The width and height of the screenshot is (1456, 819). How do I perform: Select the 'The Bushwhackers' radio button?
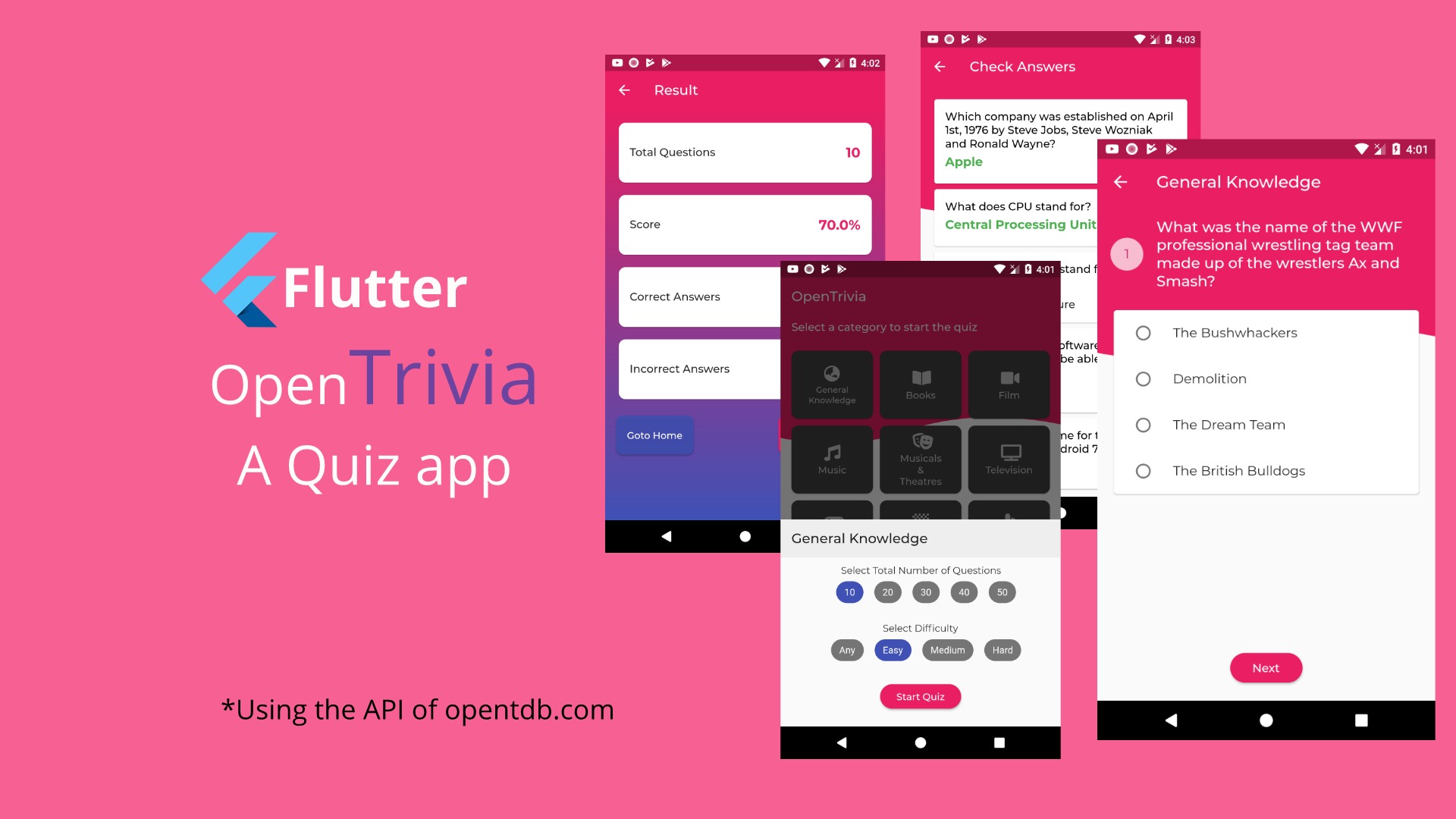tap(1142, 333)
